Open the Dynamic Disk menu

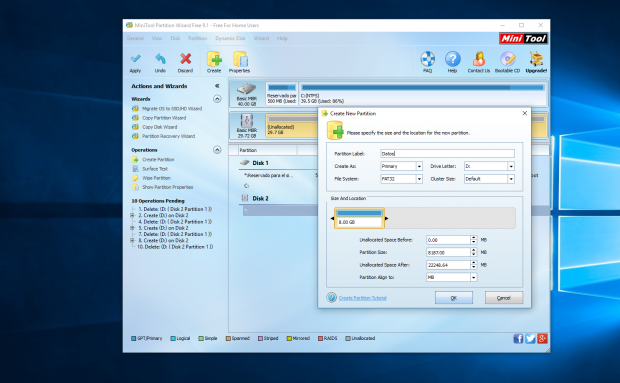230,38
